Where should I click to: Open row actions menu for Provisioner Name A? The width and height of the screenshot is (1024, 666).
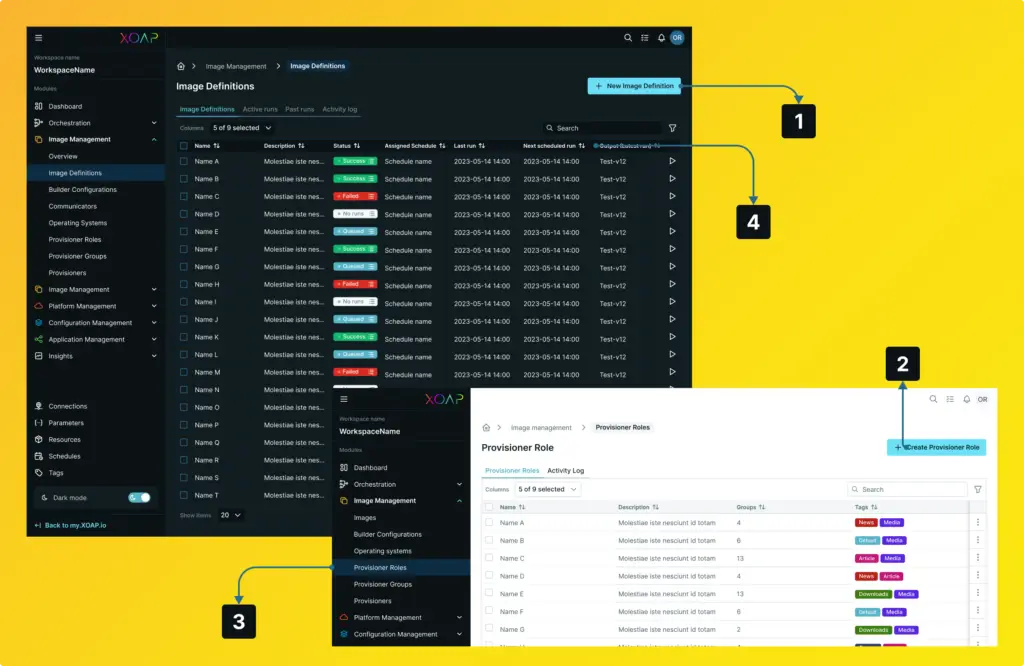pyautogui.click(x=977, y=522)
